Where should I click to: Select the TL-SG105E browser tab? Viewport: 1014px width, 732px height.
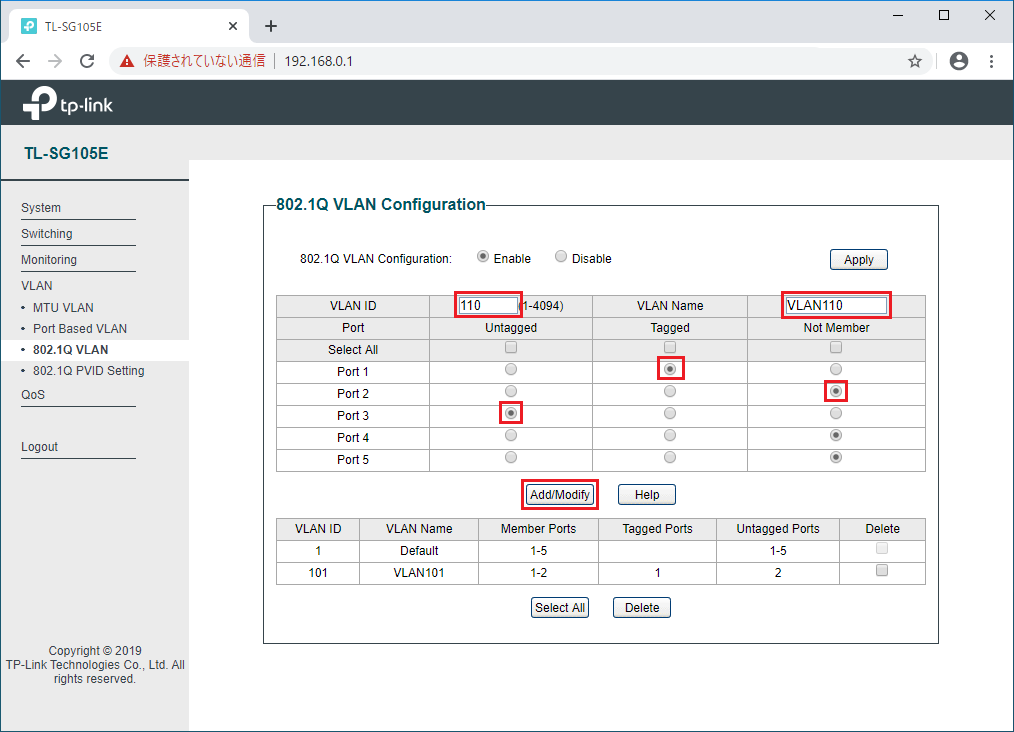point(129,27)
